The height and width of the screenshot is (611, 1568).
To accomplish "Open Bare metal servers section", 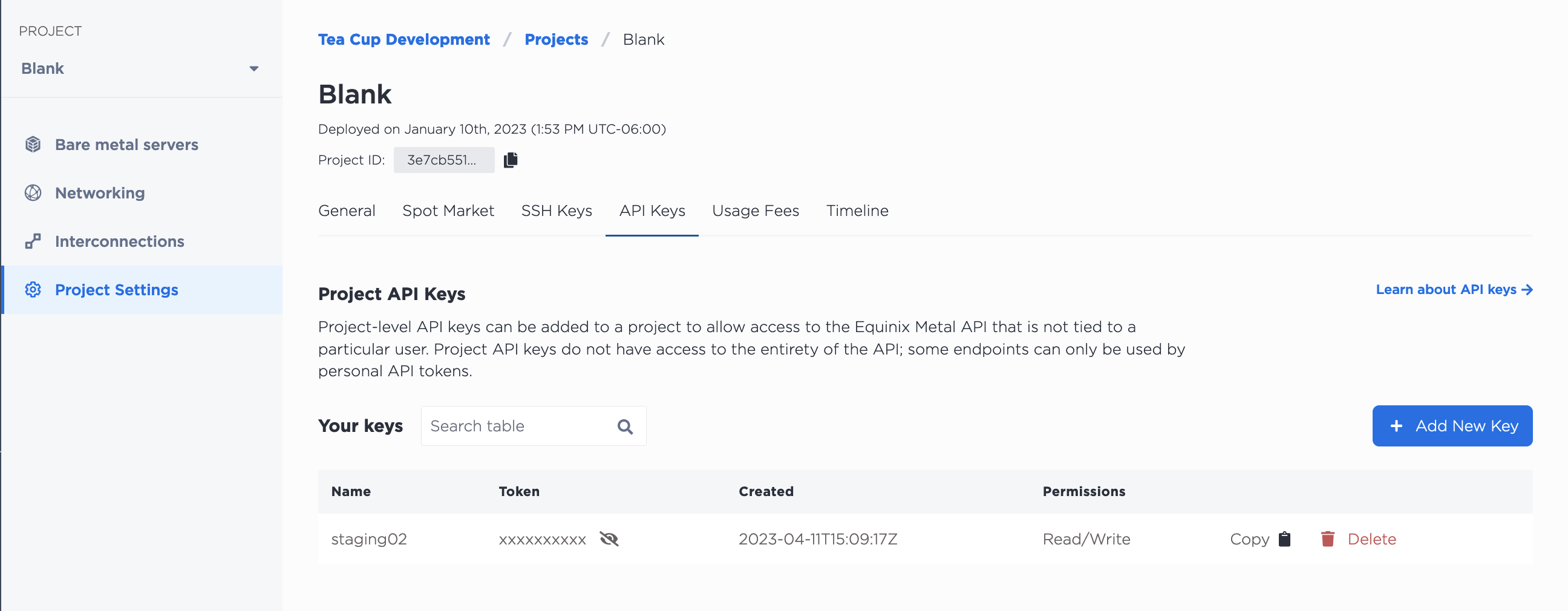I will (x=141, y=144).
